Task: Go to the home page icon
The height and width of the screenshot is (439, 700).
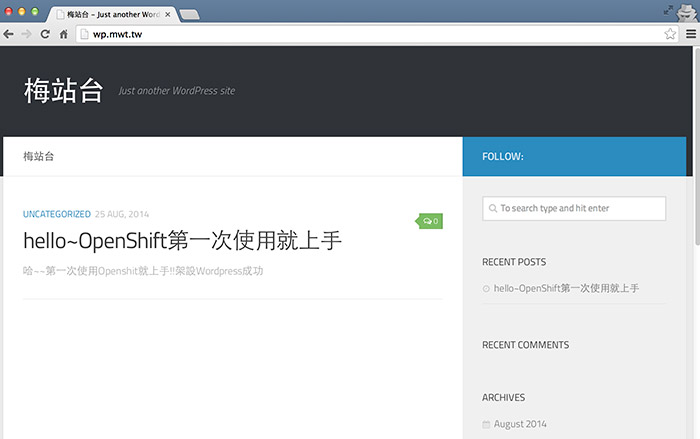Action: coord(64,34)
